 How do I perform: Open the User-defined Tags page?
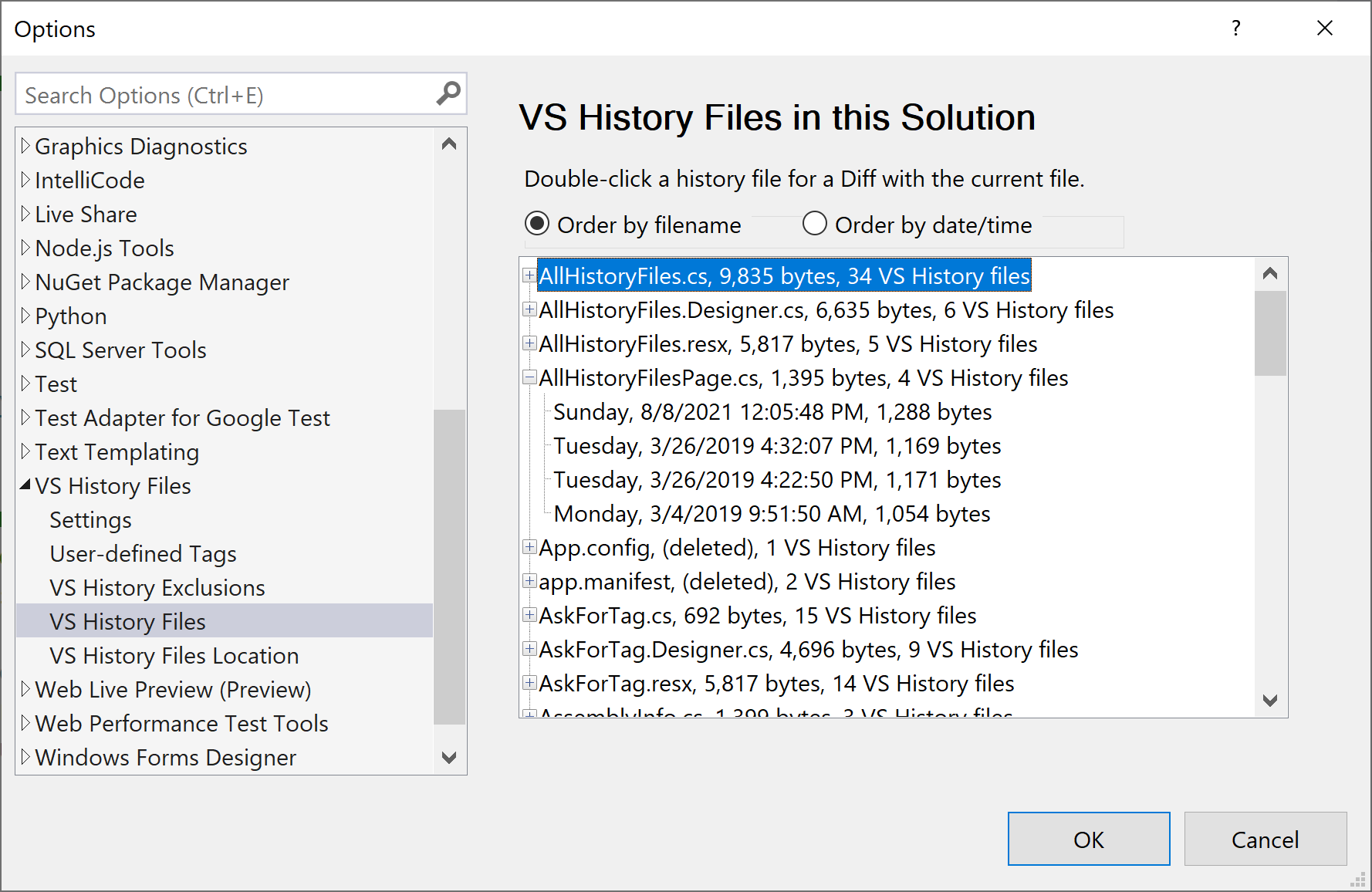[x=143, y=553]
